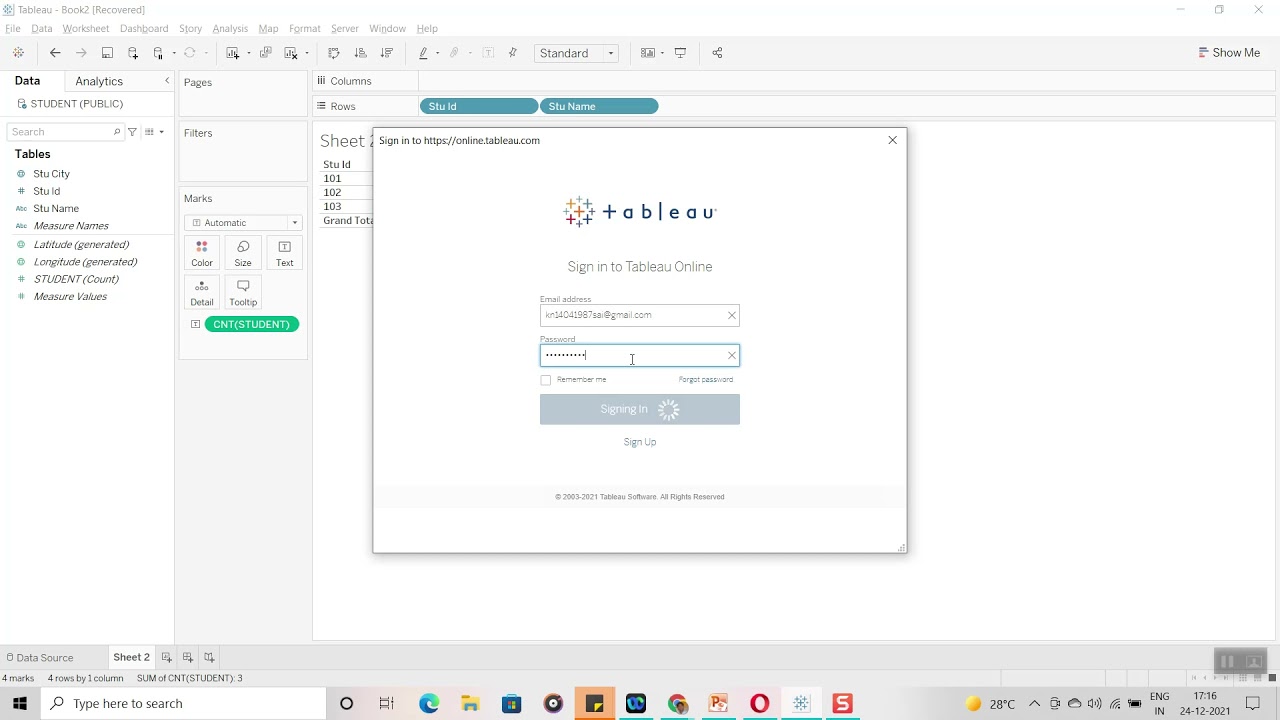Open the Server menu
The image size is (1280, 720).
pyautogui.click(x=345, y=28)
